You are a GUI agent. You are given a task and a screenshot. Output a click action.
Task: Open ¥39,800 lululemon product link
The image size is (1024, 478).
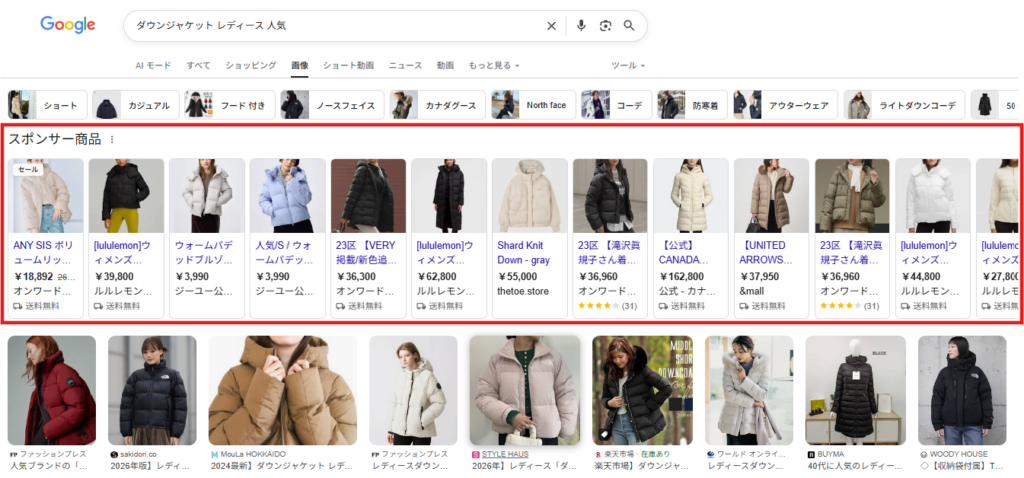pyautogui.click(x=124, y=252)
